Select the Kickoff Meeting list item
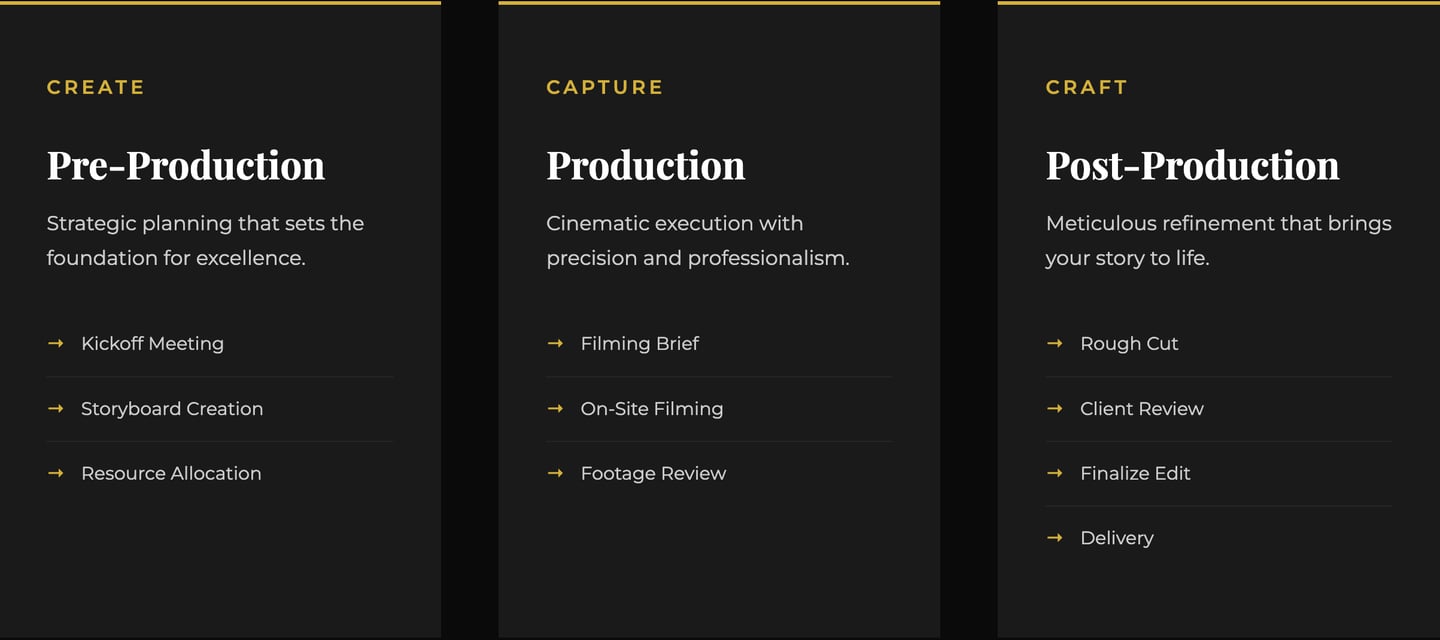 pyautogui.click(x=152, y=343)
